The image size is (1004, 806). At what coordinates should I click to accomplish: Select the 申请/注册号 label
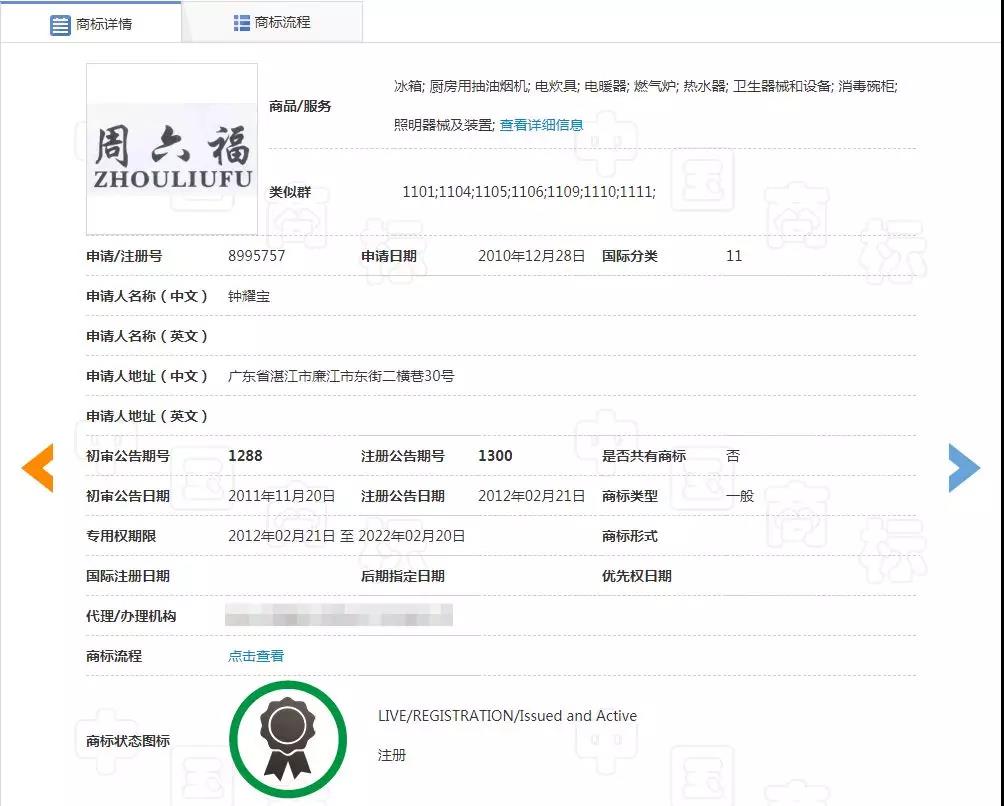(x=124, y=256)
